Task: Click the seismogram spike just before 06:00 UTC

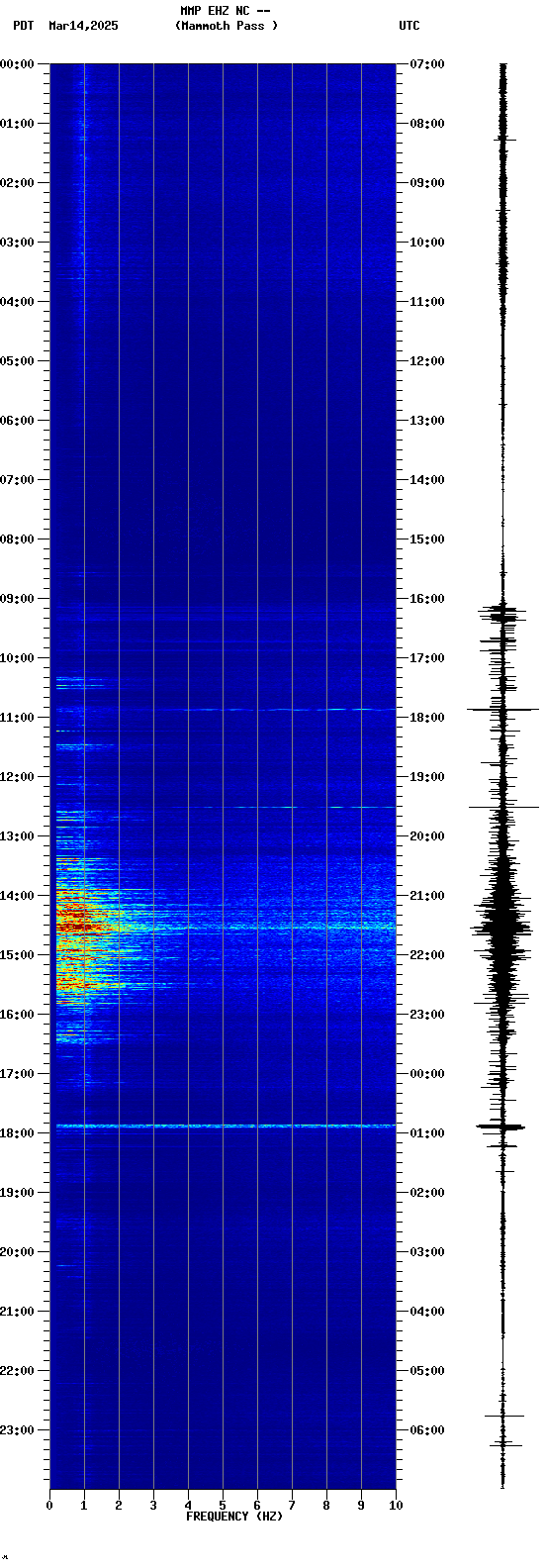Action: pos(503,1416)
